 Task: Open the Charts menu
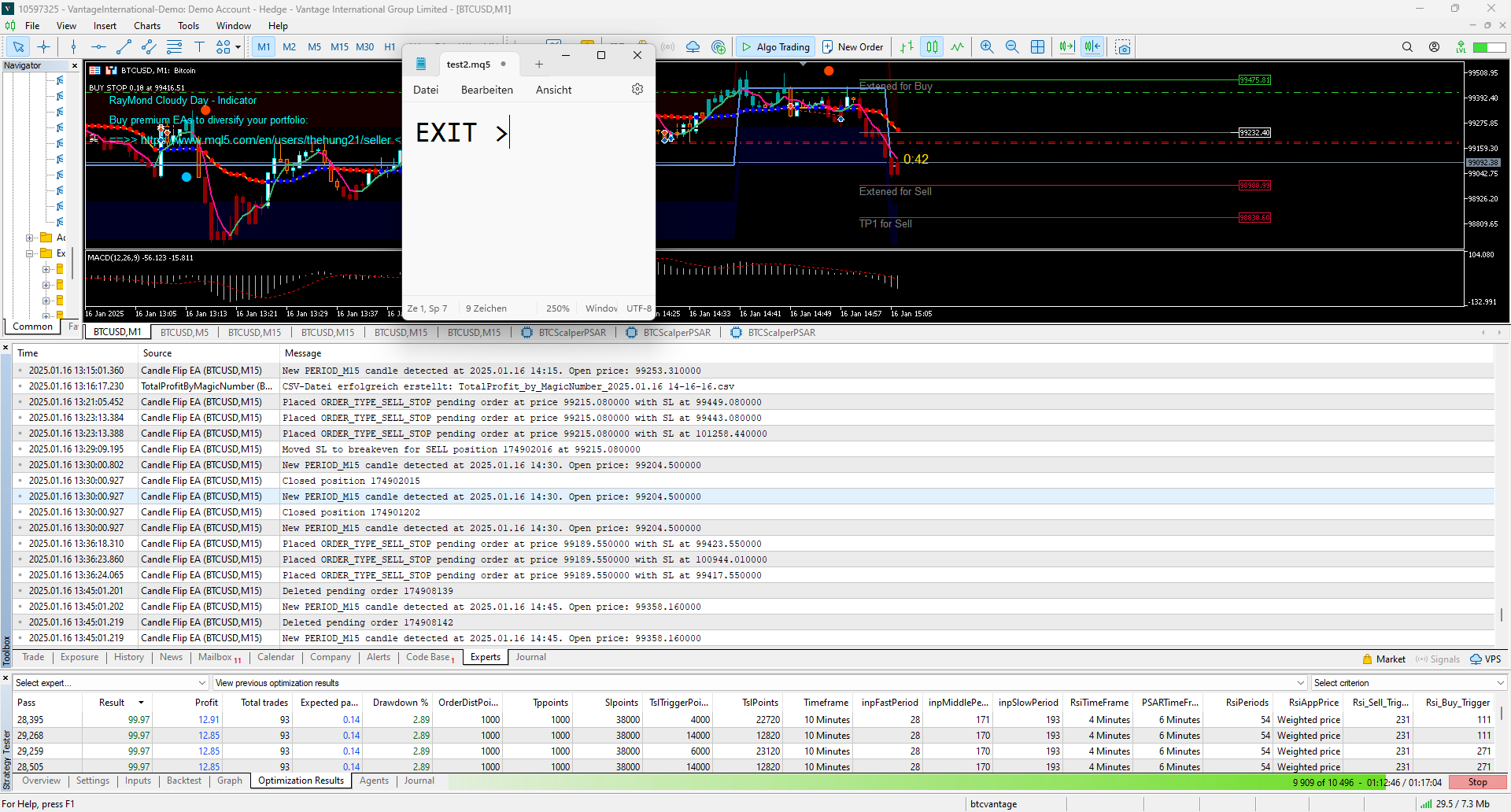[x=147, y=26]
